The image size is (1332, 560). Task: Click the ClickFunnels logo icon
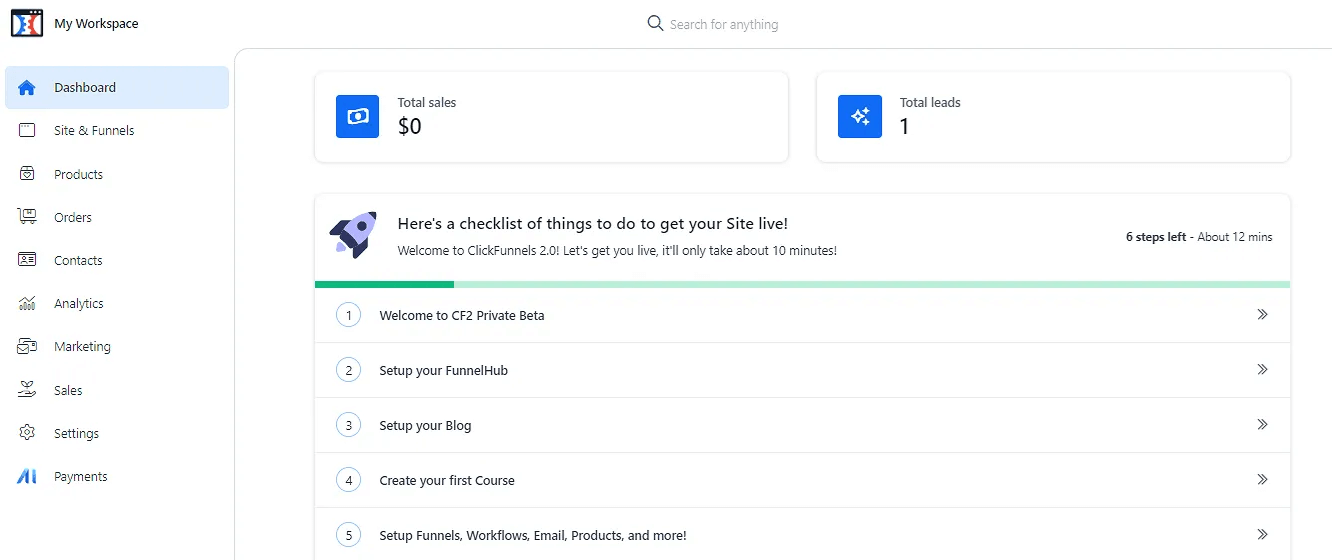pyautogui.click(x=27, y=23)
